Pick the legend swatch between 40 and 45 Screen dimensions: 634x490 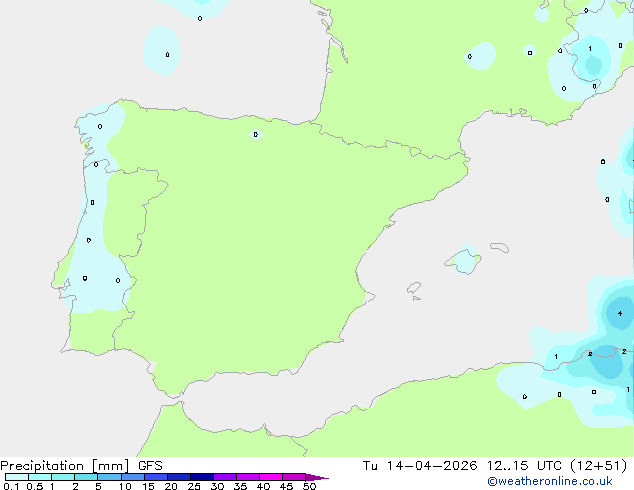[x=271, y=477]
